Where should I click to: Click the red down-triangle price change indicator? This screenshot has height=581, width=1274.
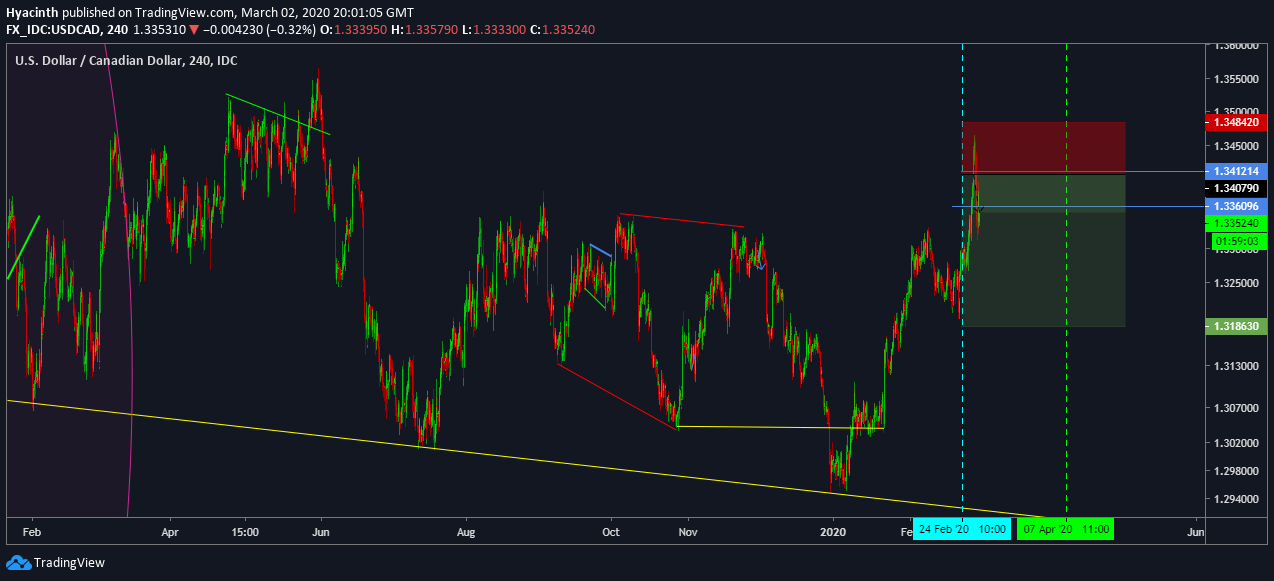(x=194, y=30)
